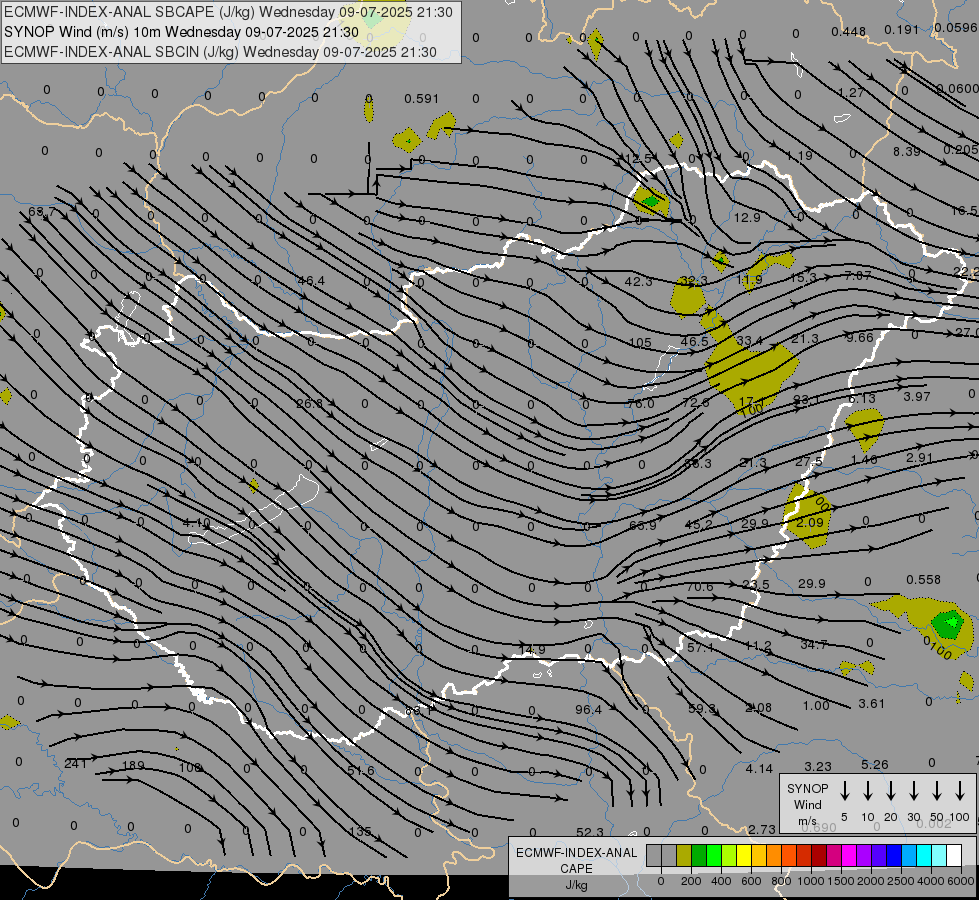Viewport: 979px width, 900px height.
Task: Click the map value 14.9
Action: [532, 650]
